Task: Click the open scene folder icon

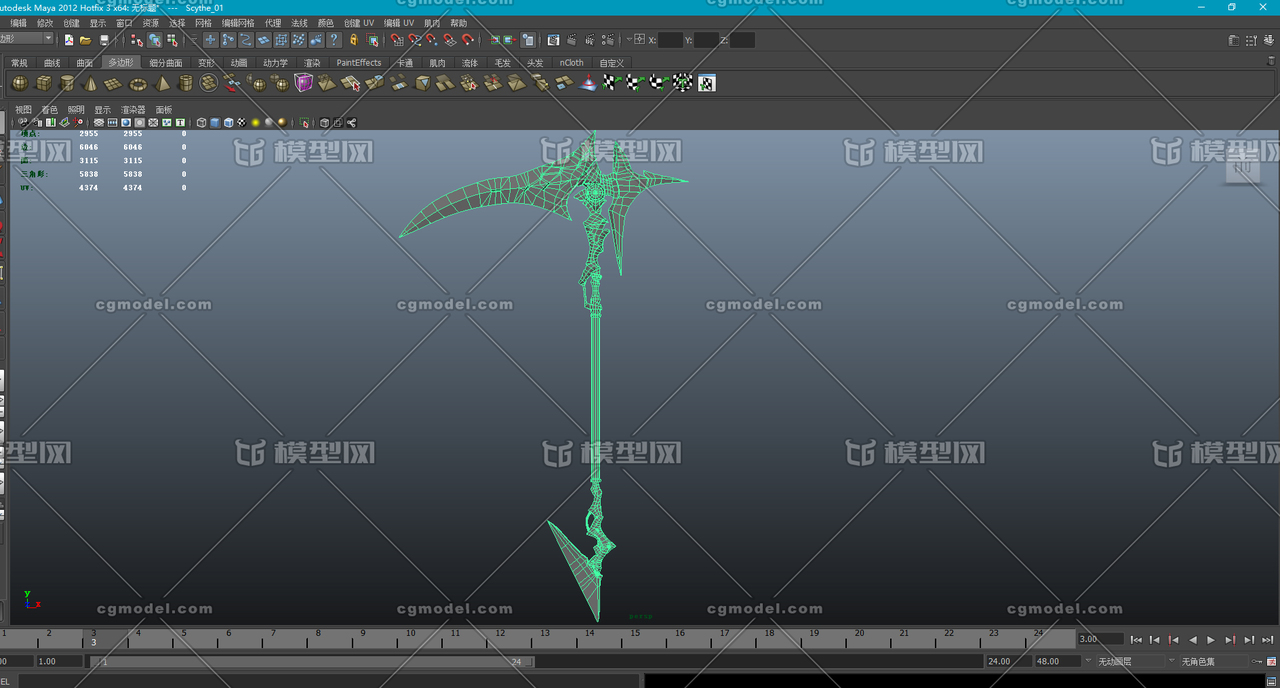Action: (x=86, y=40)
